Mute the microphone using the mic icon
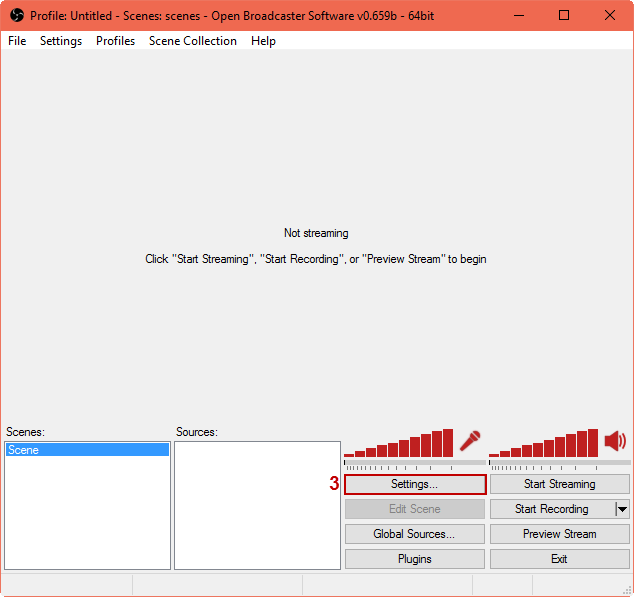This screenshot has width=634, height=597. (x=470, y=441)
